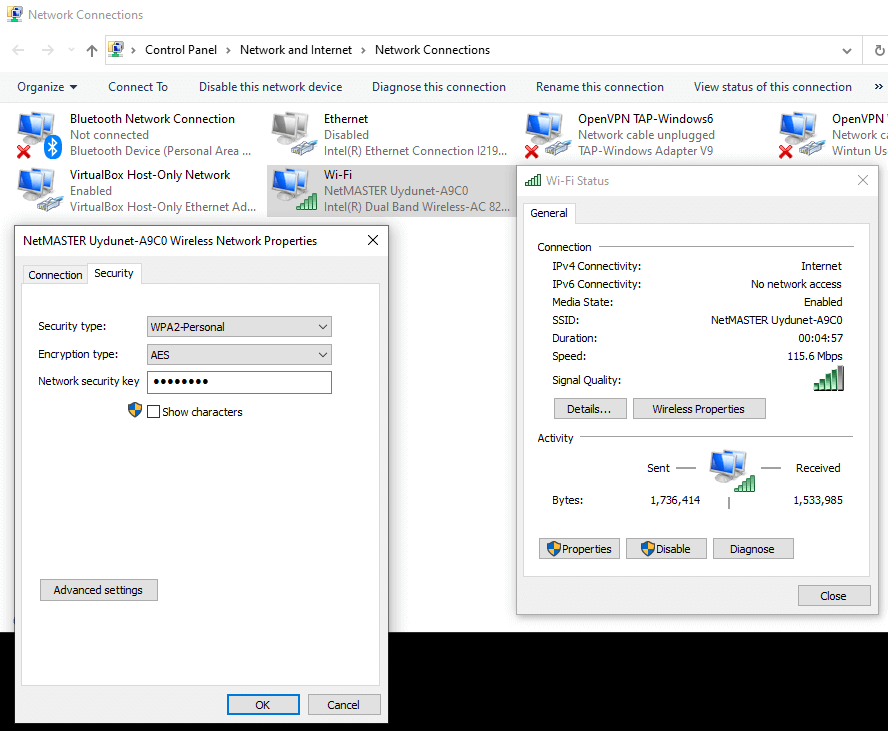Click the refresh icon in address bar
Screen dimensions: 888x731
pos(878,49)
